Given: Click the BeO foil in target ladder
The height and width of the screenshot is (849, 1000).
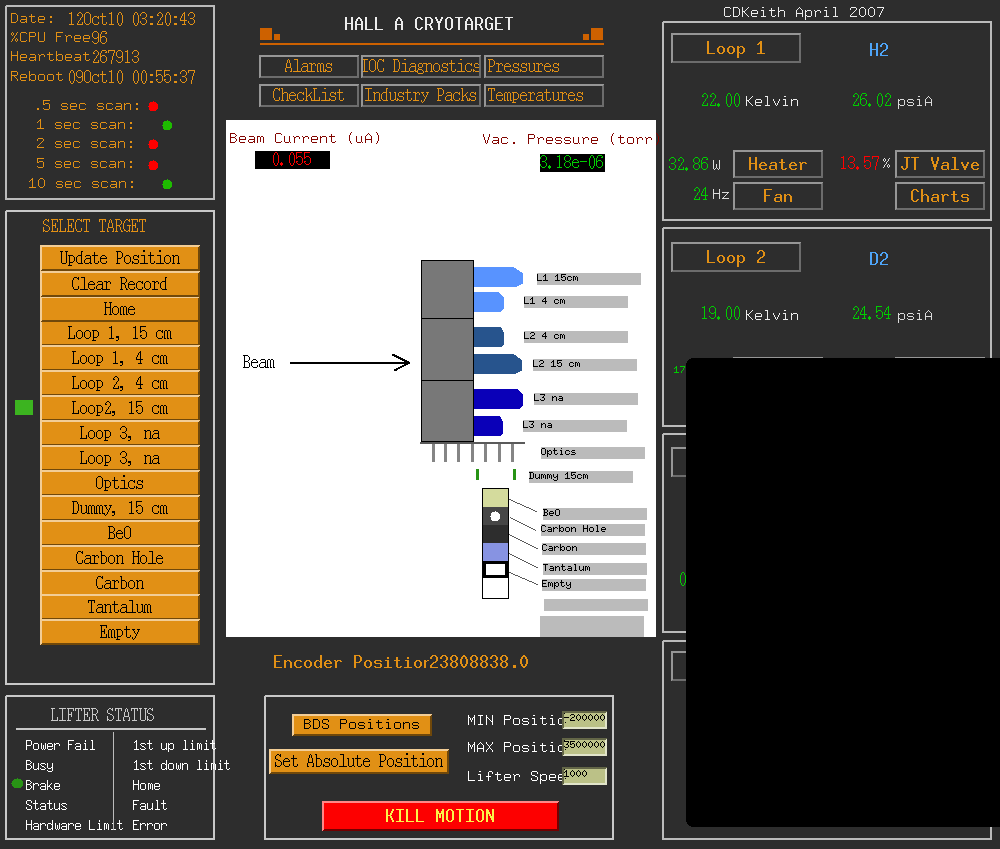Looking at the screenshot, I should 496,498.
